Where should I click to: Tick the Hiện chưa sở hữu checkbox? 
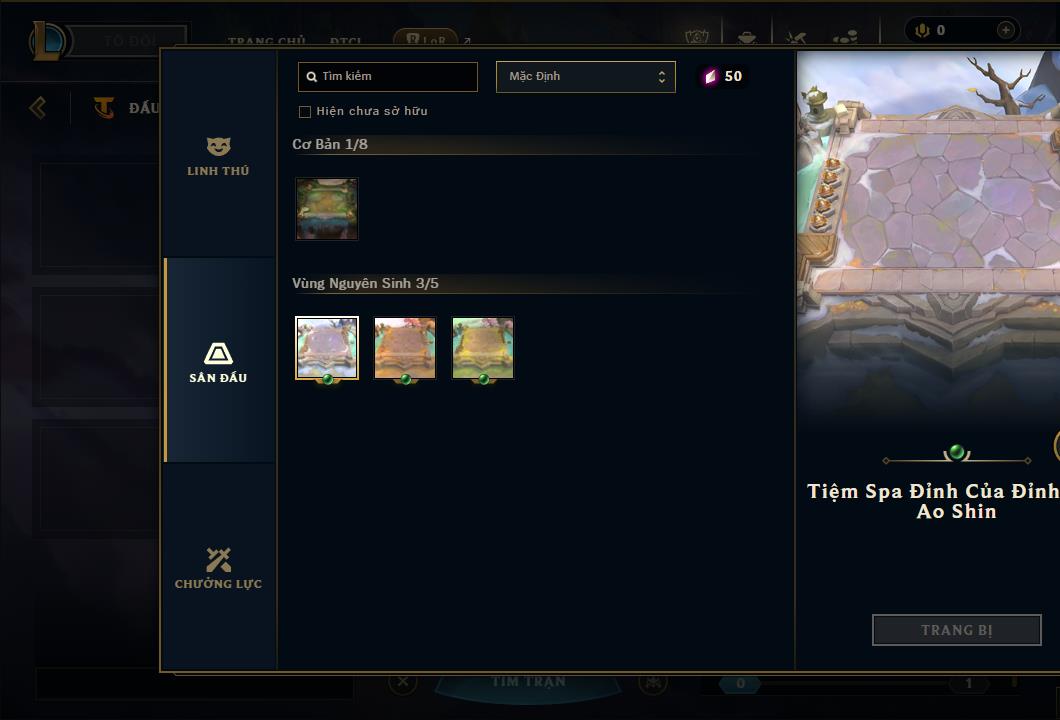(305, 112)
